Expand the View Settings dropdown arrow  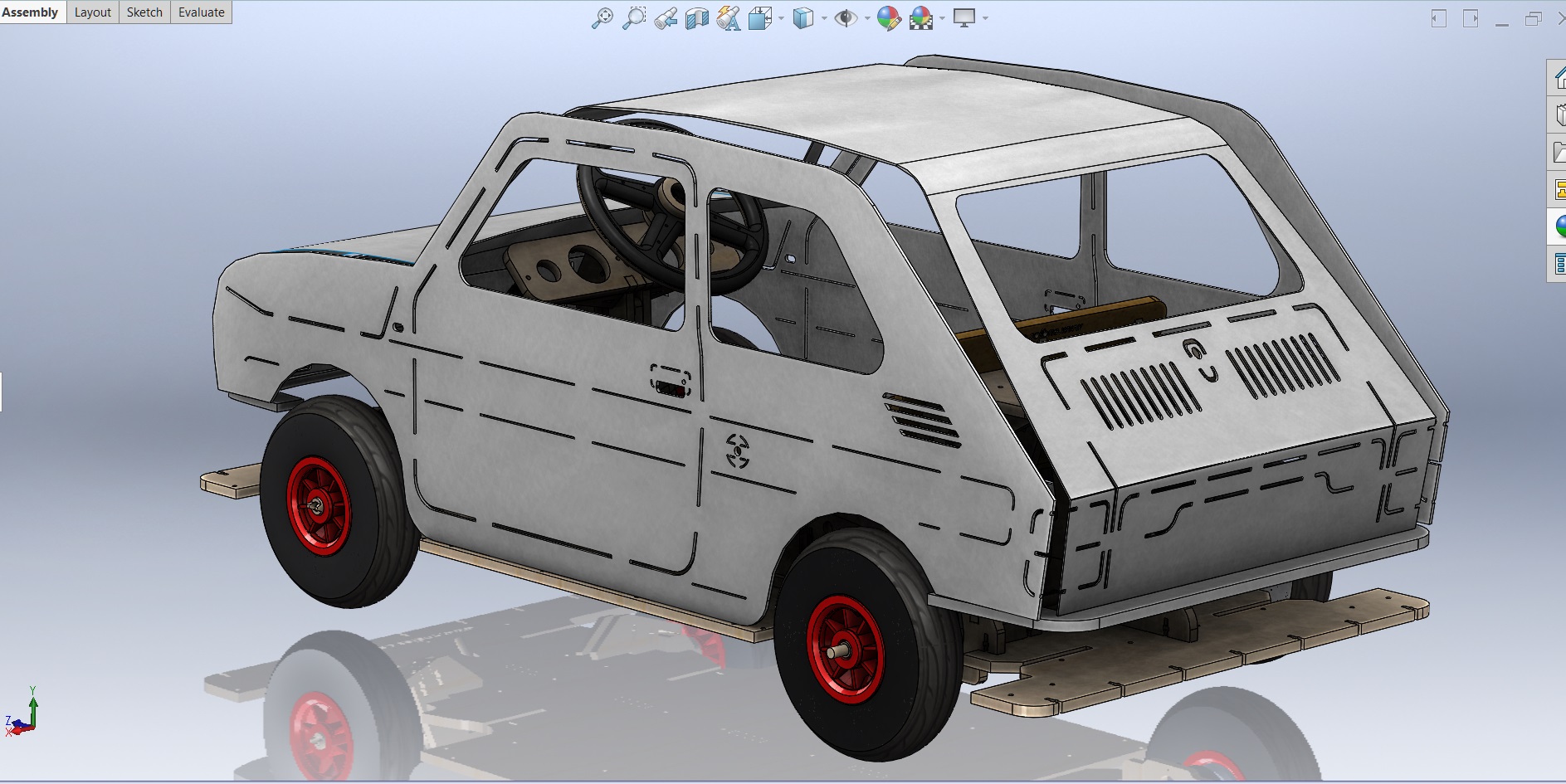click(985, 18)
